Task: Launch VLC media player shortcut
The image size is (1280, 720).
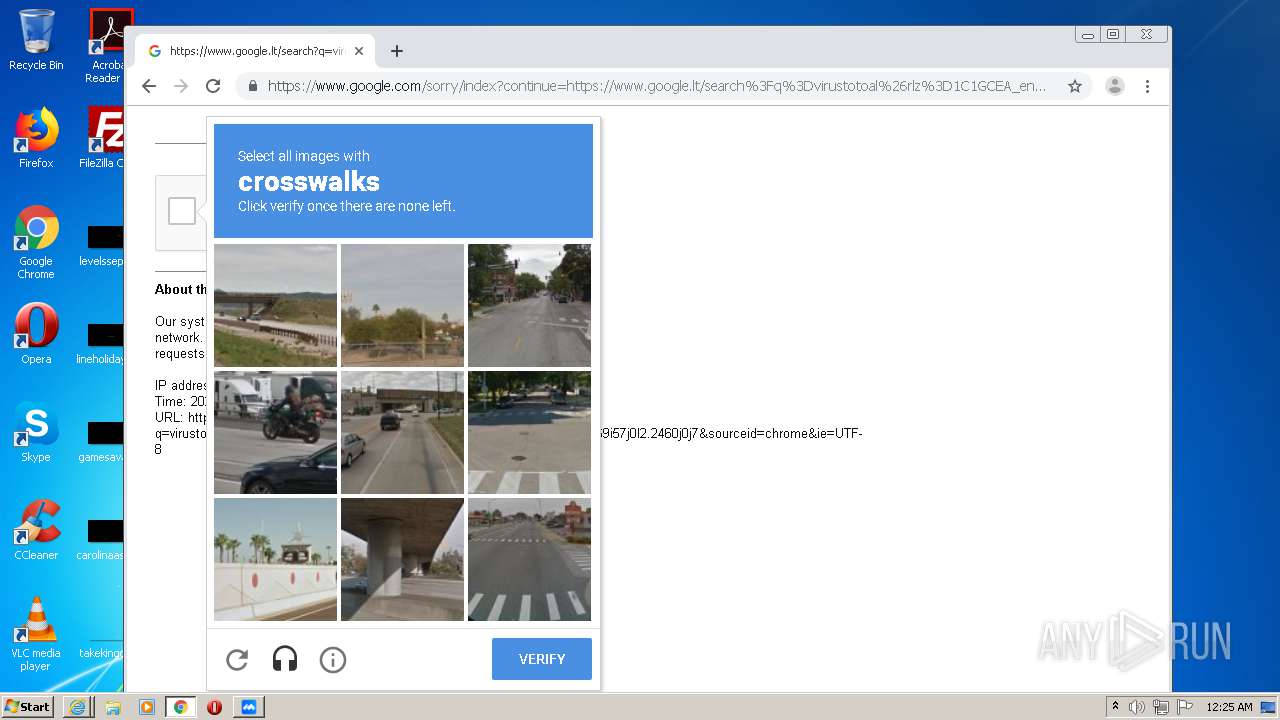Action: point(36,635)
